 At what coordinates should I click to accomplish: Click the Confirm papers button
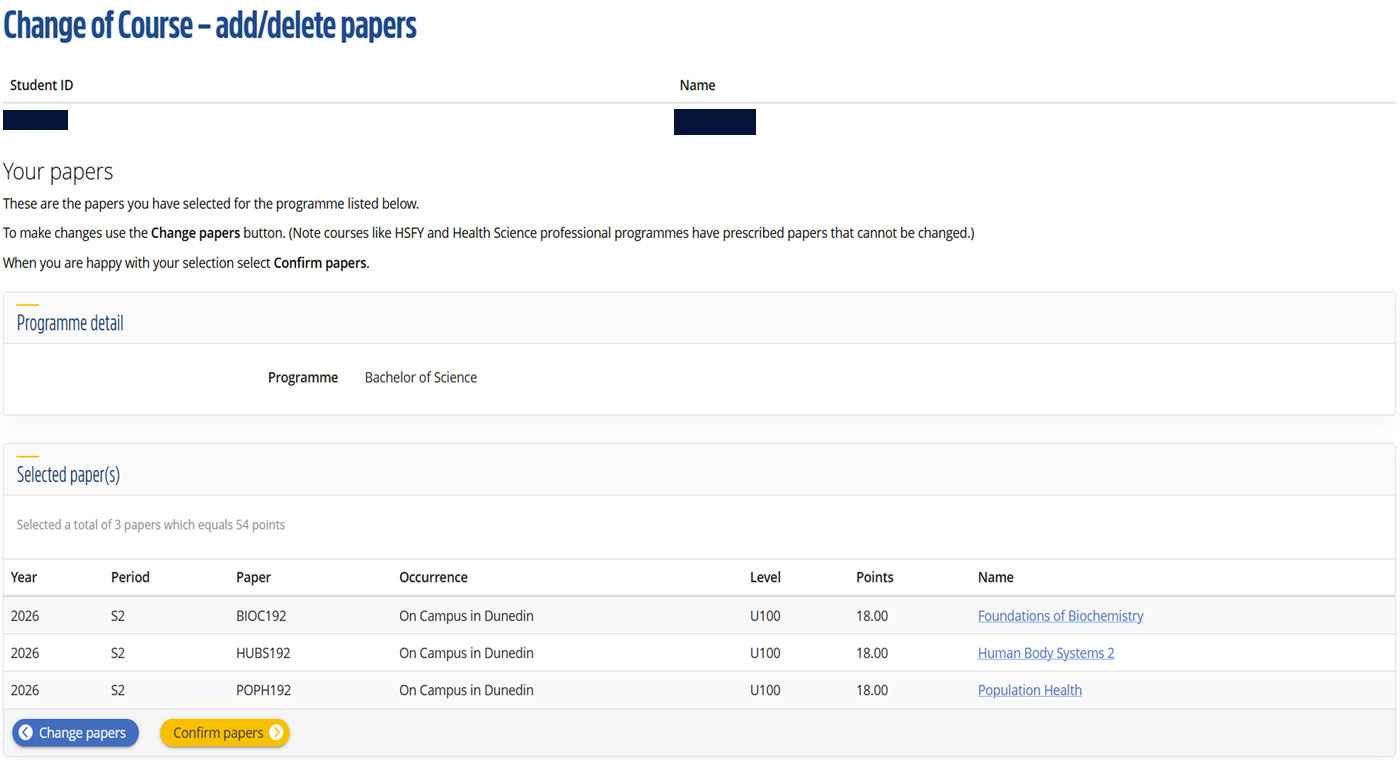225,733
